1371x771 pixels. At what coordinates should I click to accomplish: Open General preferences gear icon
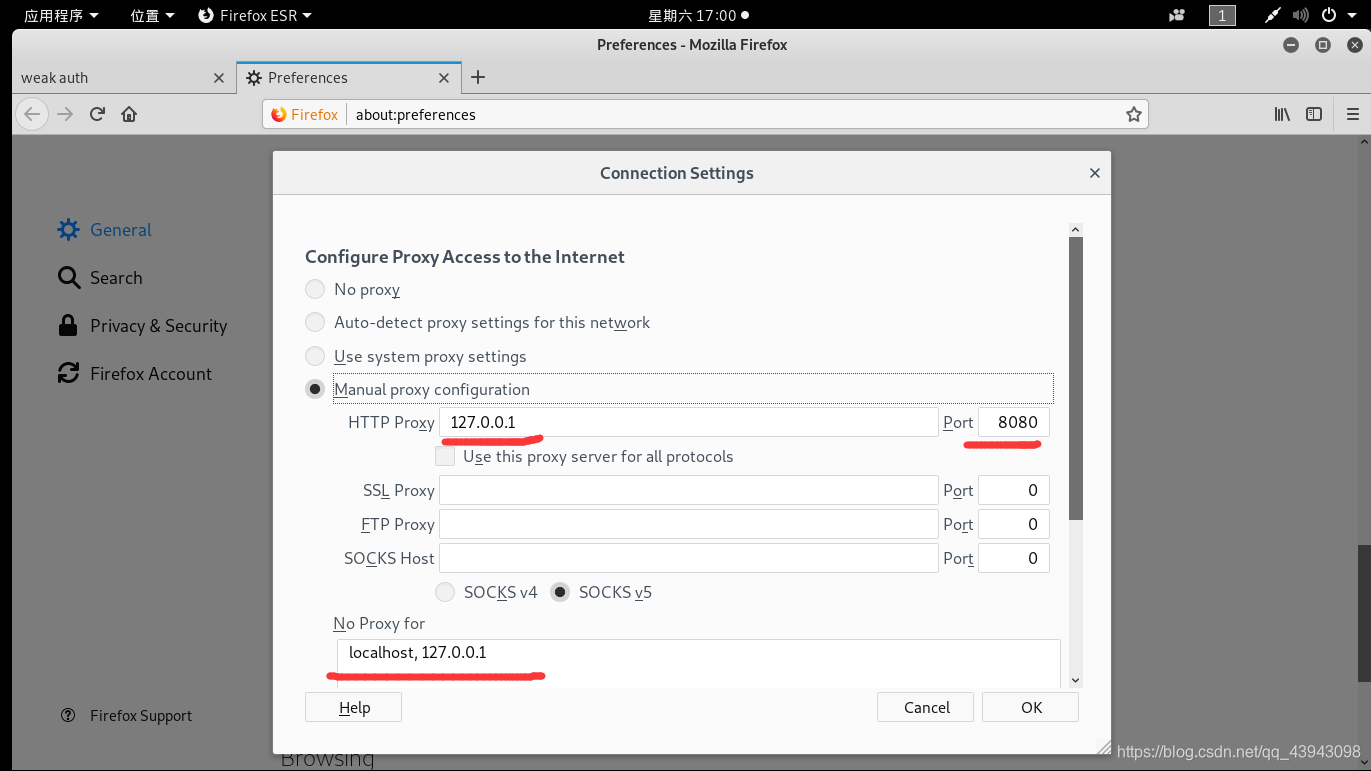click(x=68, y=230)
